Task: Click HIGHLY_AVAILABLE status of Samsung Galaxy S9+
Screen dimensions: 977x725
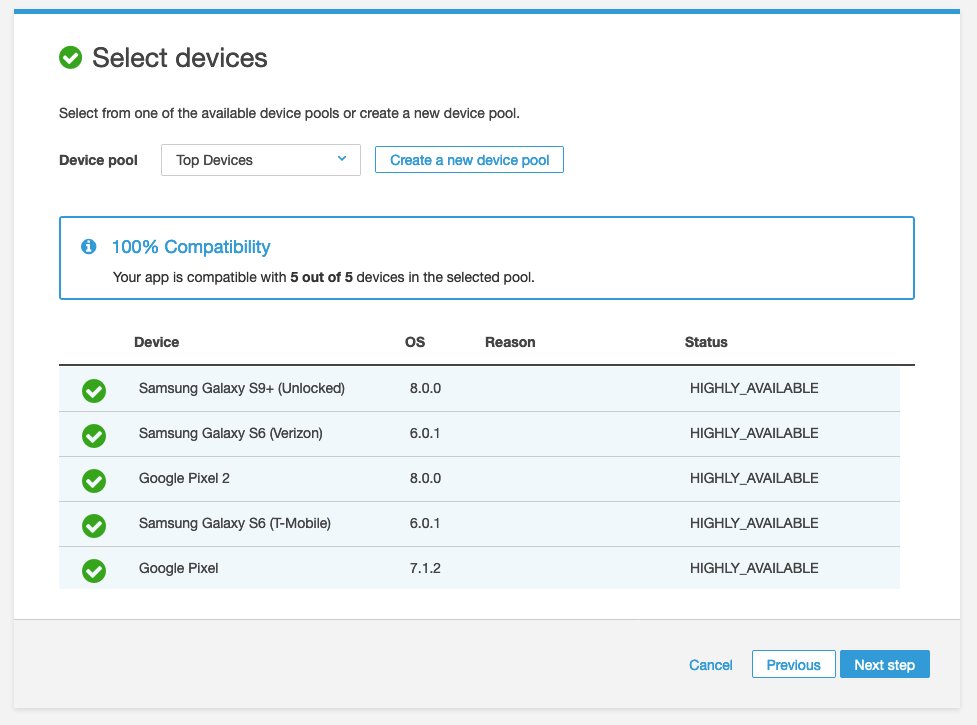Action: point(754,388)
